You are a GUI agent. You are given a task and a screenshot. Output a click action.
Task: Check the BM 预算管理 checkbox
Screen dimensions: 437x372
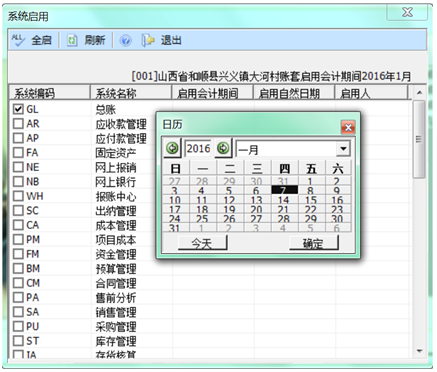tap(18, 269)
